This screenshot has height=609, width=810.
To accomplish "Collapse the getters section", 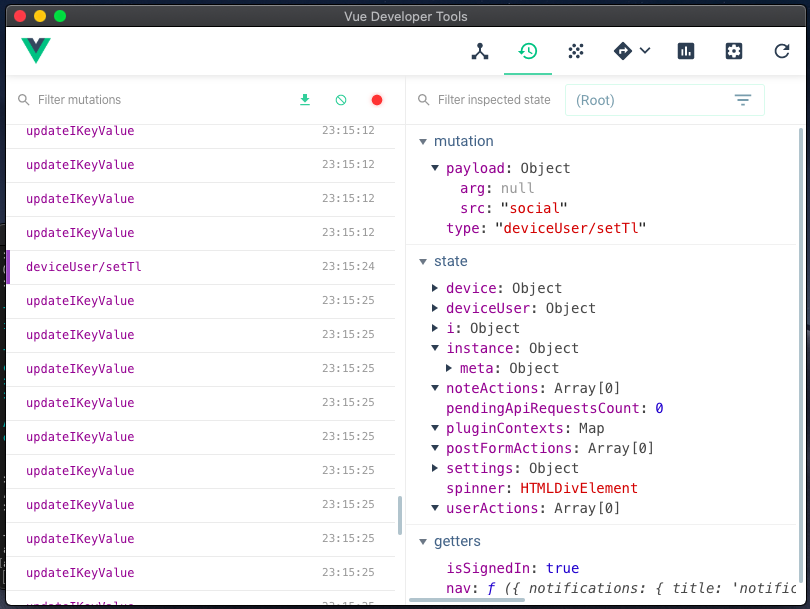I will (x=423, y=541).
